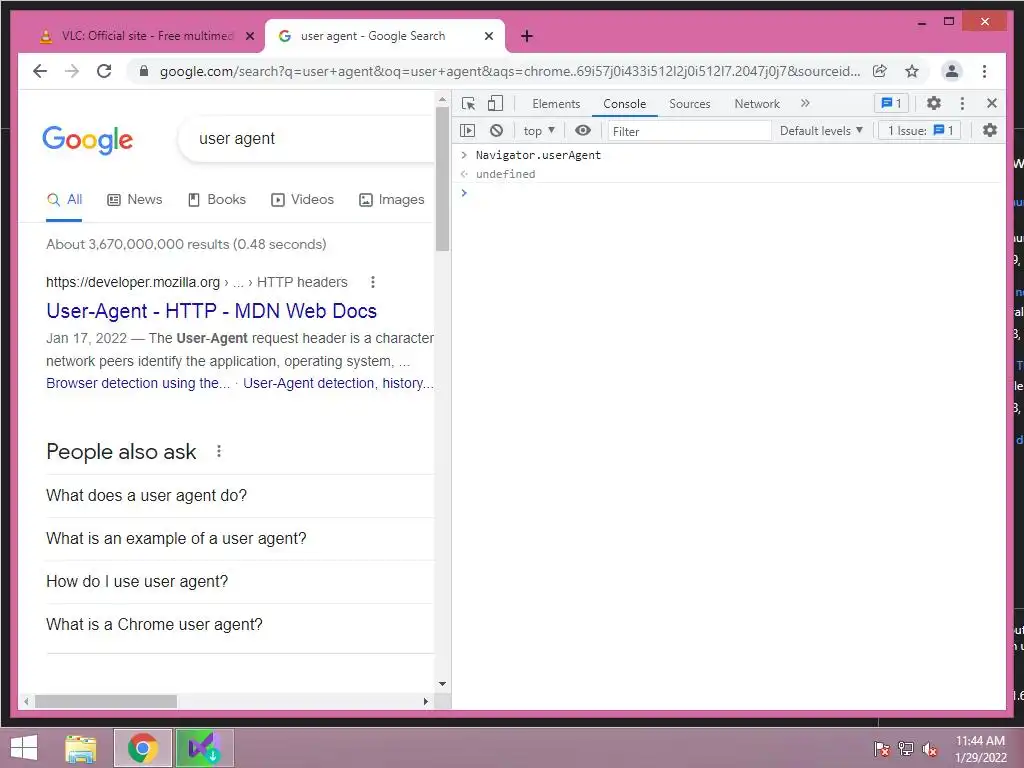Expand What is an example of a user agent?
Screen dimensions: 1024x768
pos(240,539)
